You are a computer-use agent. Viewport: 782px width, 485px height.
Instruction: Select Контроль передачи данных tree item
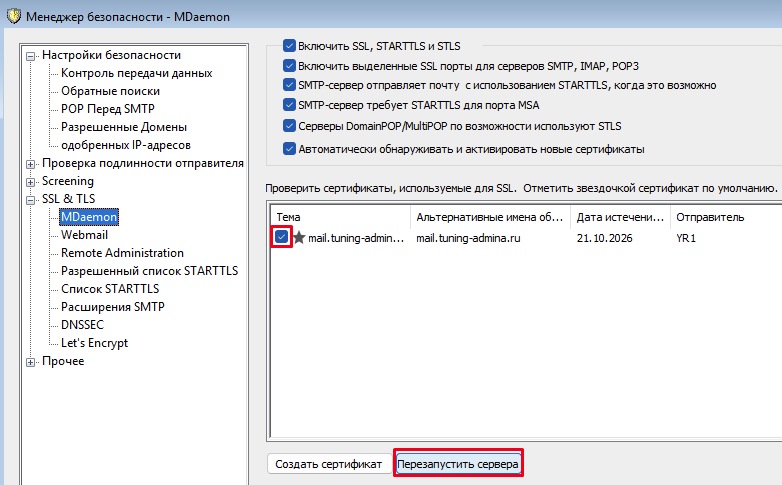137,73
